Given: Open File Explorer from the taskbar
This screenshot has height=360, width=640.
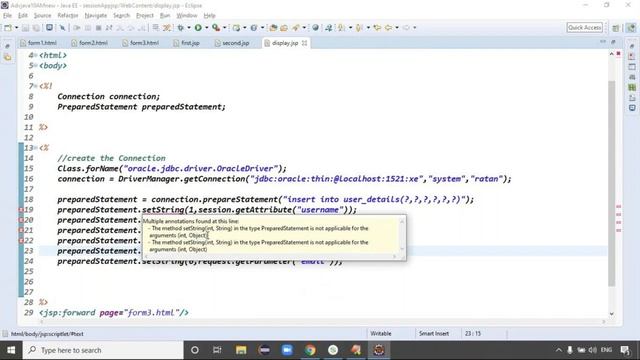Looking at the screenshot, I should [x=241, y=350].
